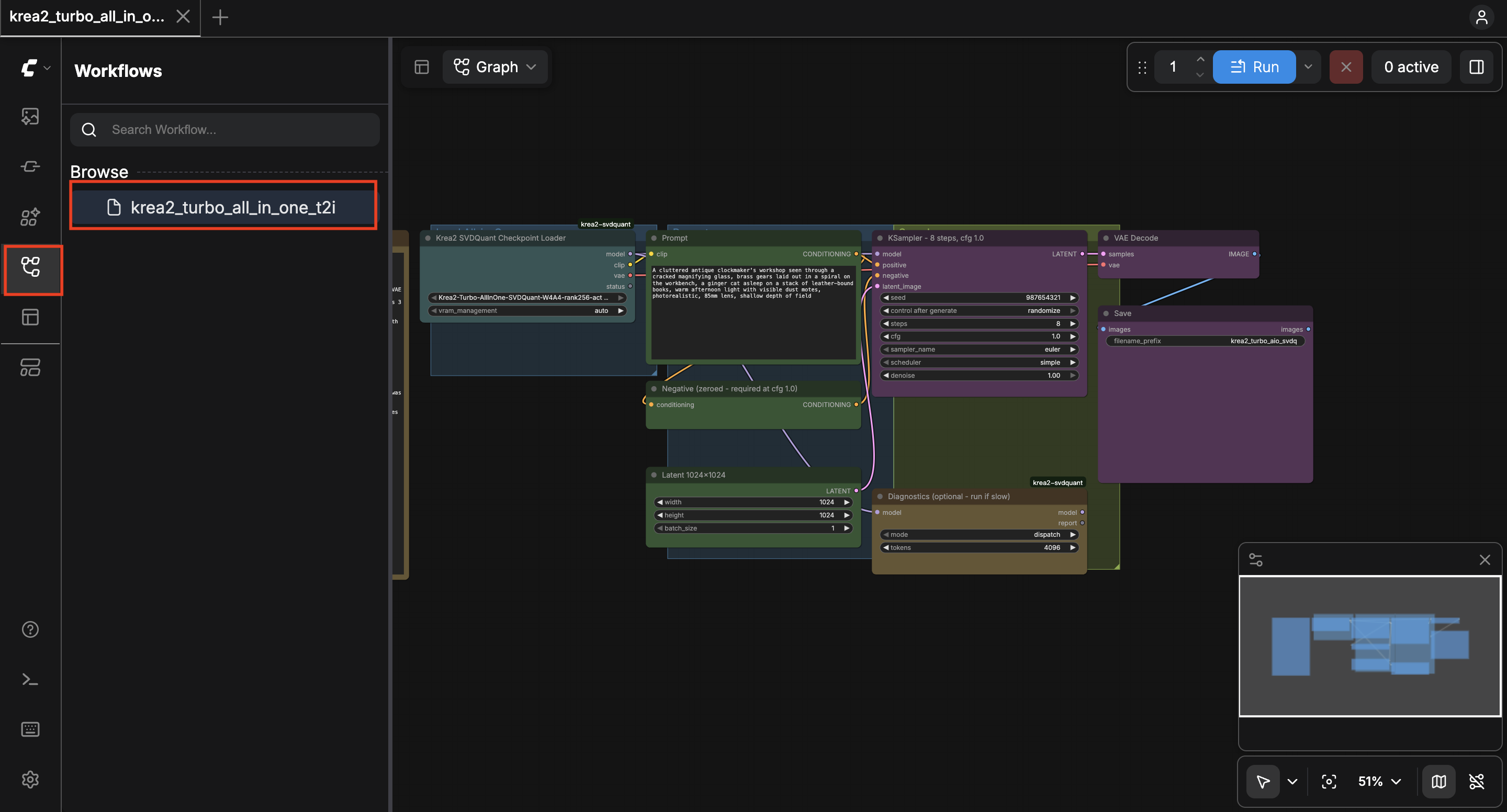Select the pointer select tool
The width and height of the screenshot is (1507, 812).
coord(1263,782)
